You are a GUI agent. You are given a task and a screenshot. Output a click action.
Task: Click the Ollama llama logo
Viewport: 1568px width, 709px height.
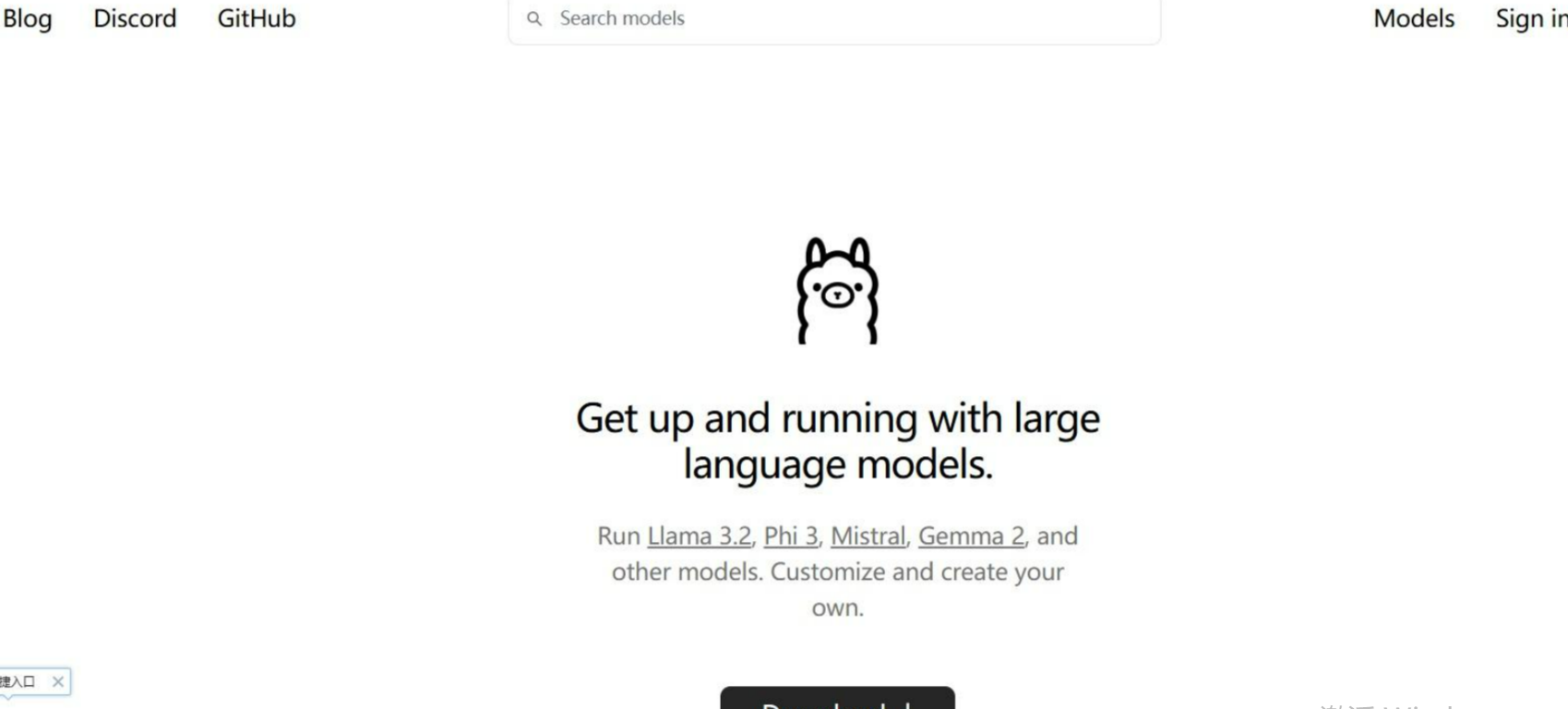837,291
